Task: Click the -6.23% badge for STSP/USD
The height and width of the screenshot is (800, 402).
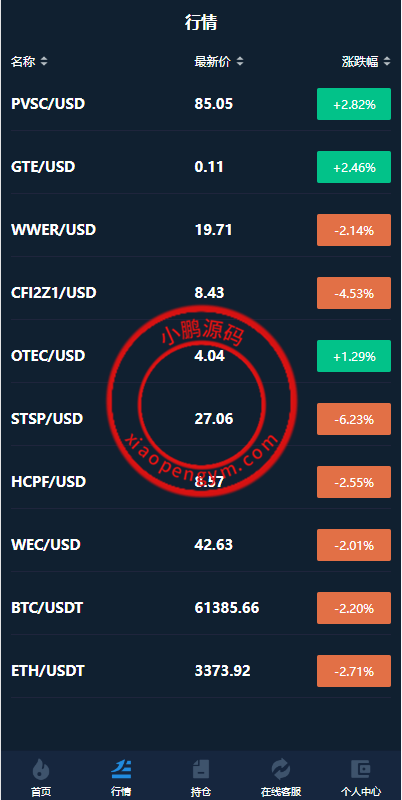Action: tap(354, 419)
